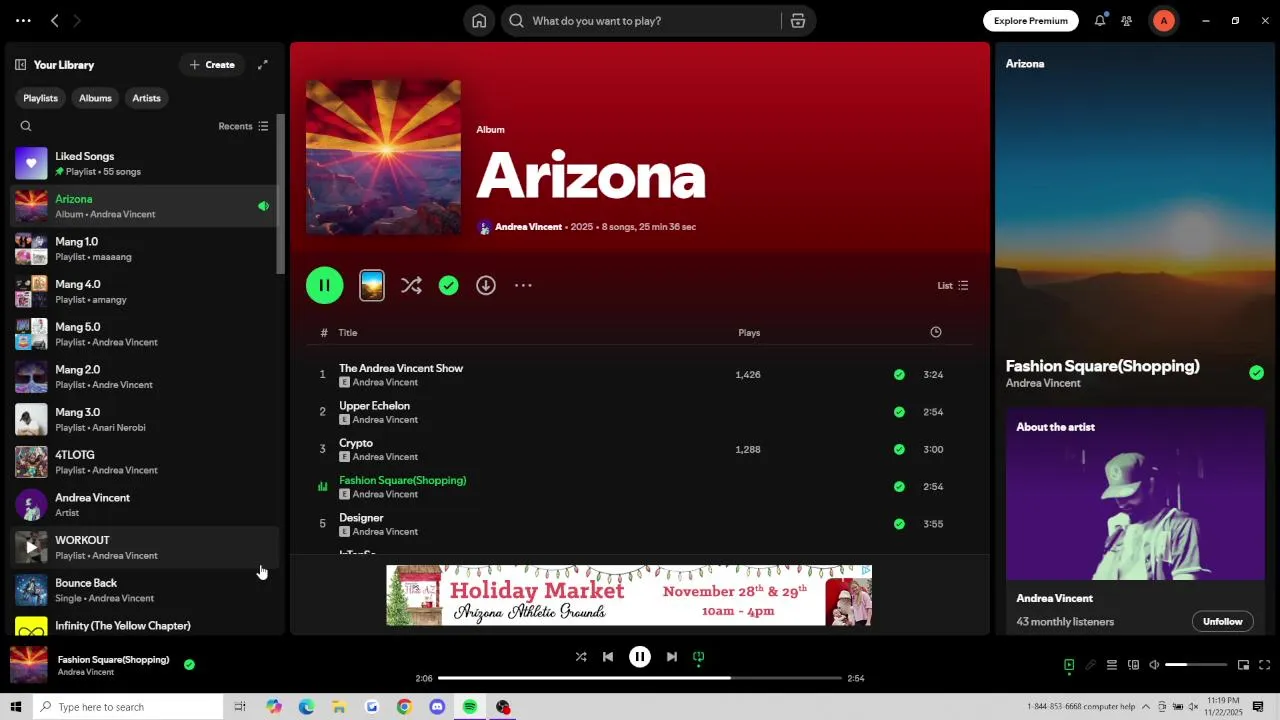Screen dimensions: 1280x720
Task: Toggle saved checkmark for Crypto
Action: [899, 450]
